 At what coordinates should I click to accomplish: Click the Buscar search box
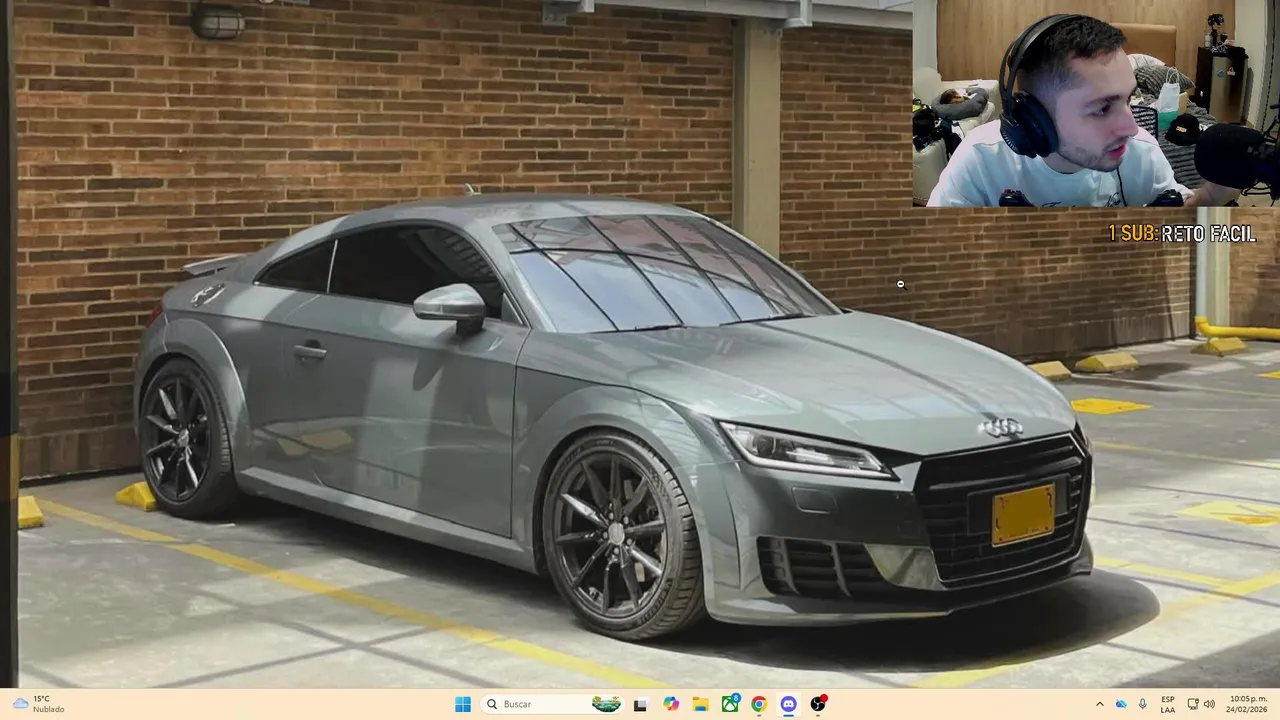click(x=554, y=704)
